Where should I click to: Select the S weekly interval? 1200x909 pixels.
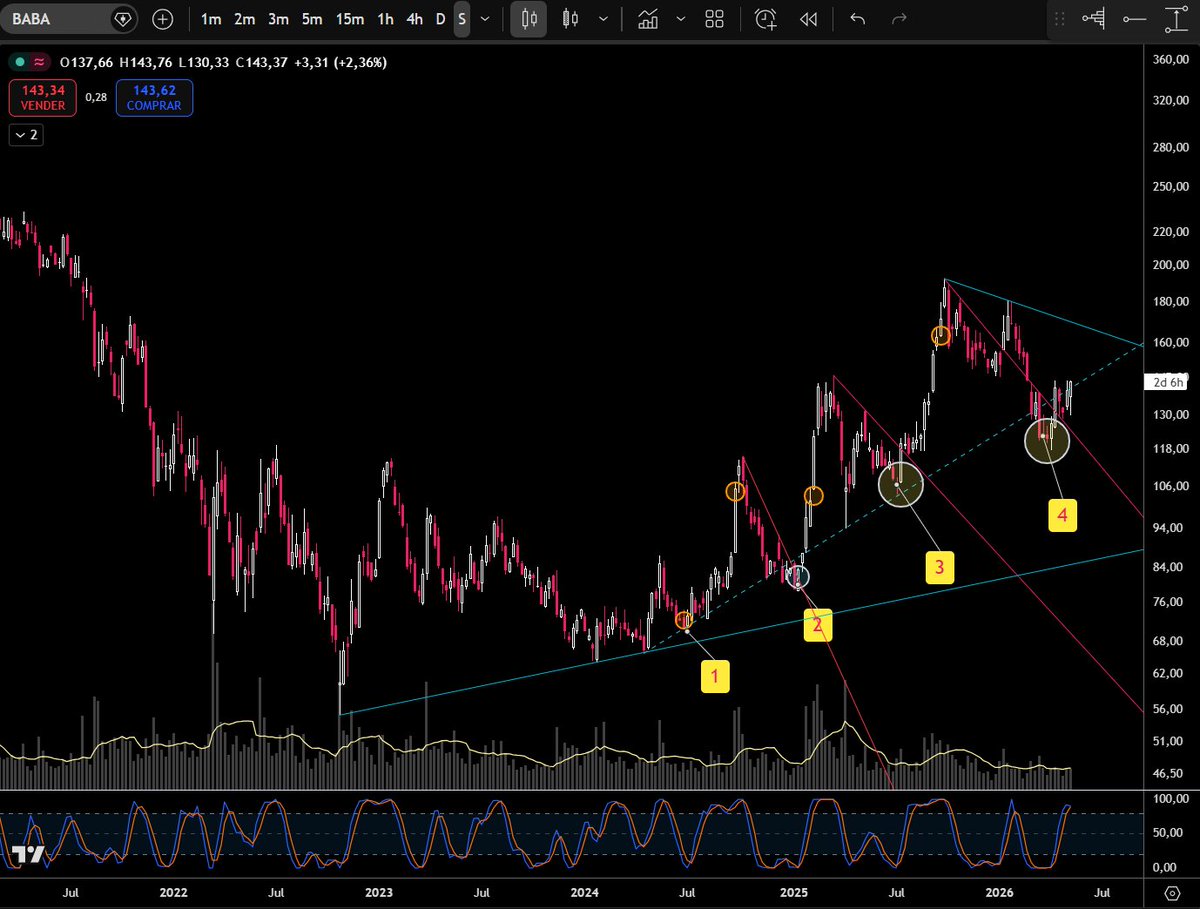tap(461, 19)
